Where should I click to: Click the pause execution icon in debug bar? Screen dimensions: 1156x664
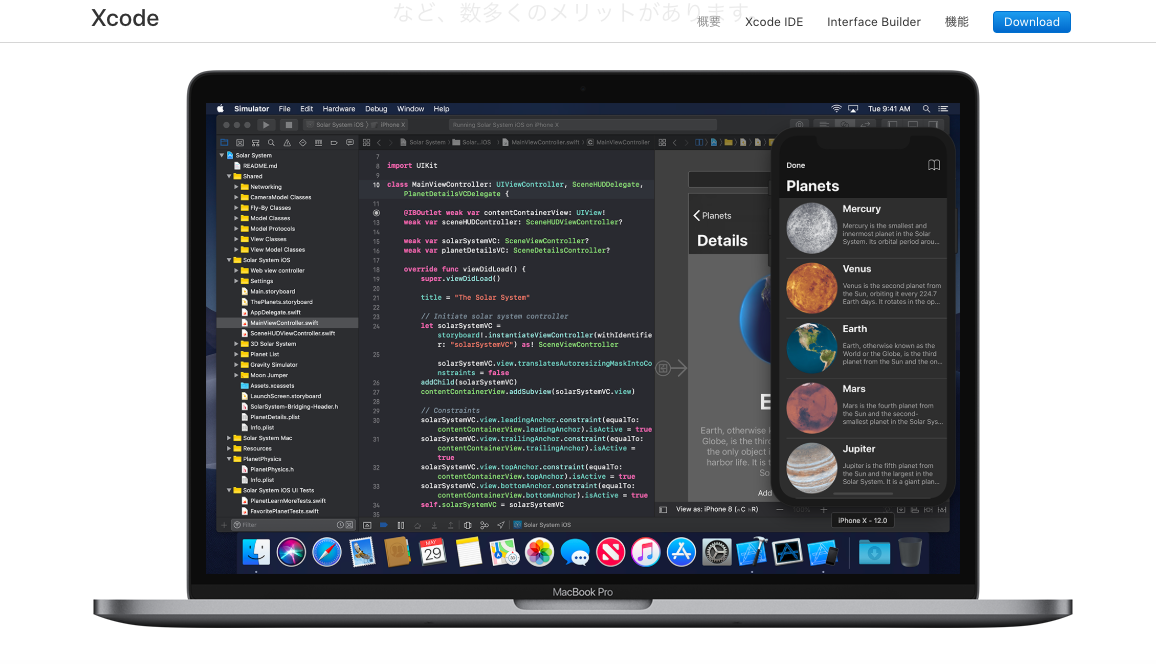pyautogui.click(x=400, y=525)
